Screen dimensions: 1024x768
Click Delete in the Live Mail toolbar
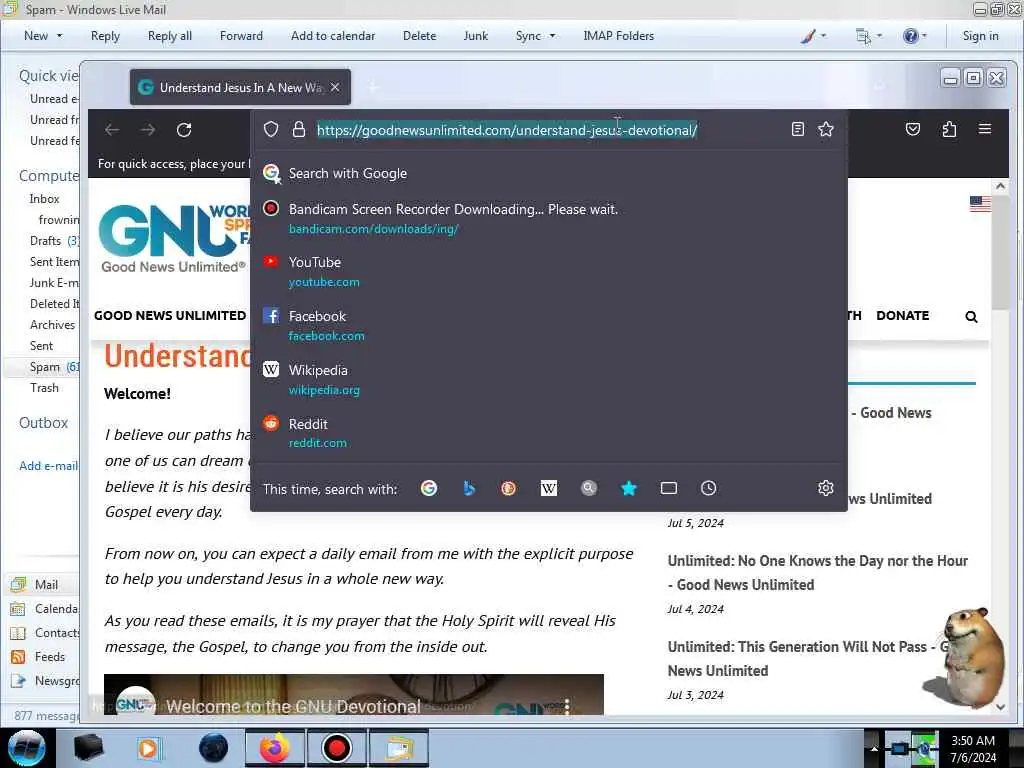pos(419,36)
